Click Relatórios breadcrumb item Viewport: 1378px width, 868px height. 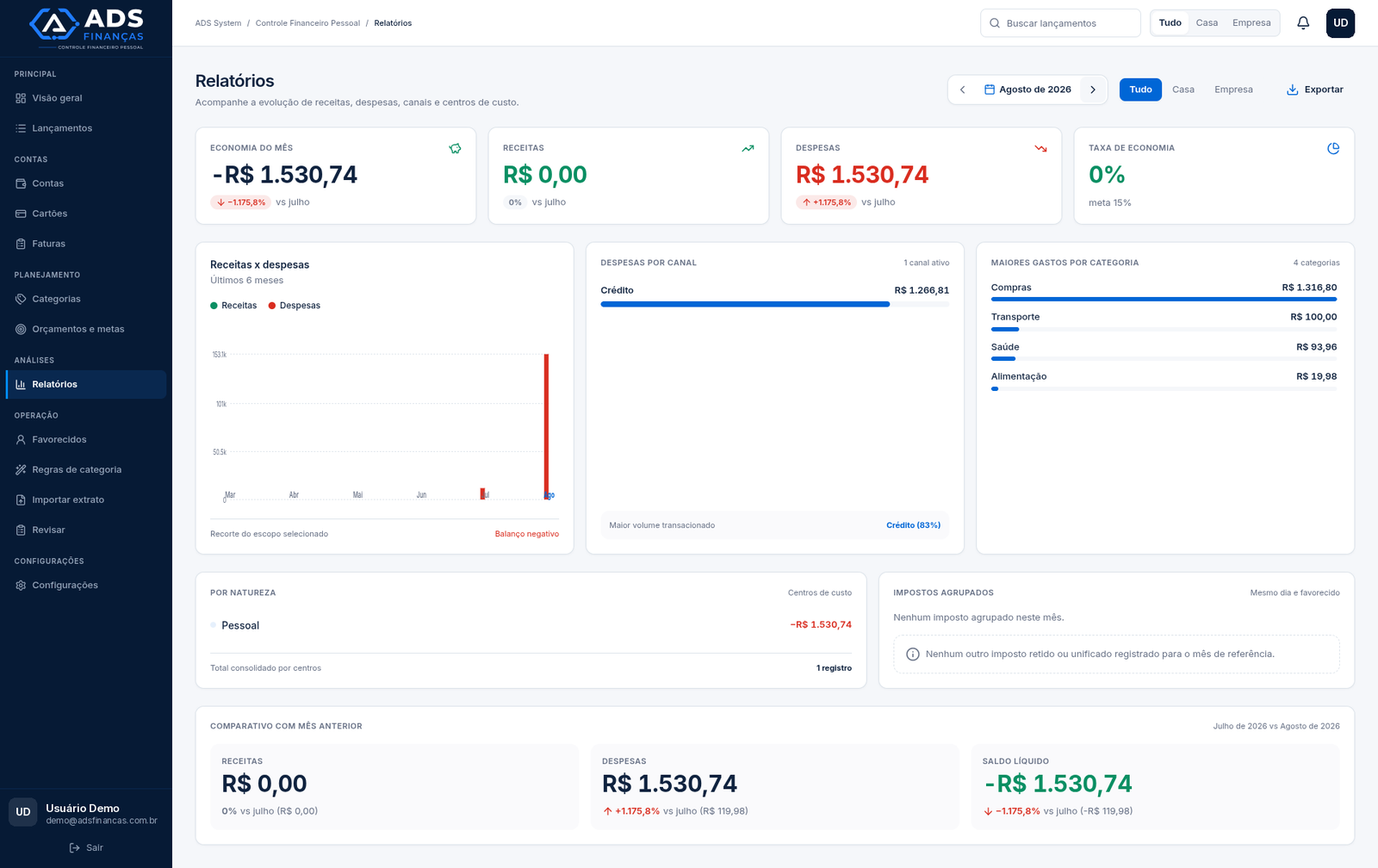[393, 23]
